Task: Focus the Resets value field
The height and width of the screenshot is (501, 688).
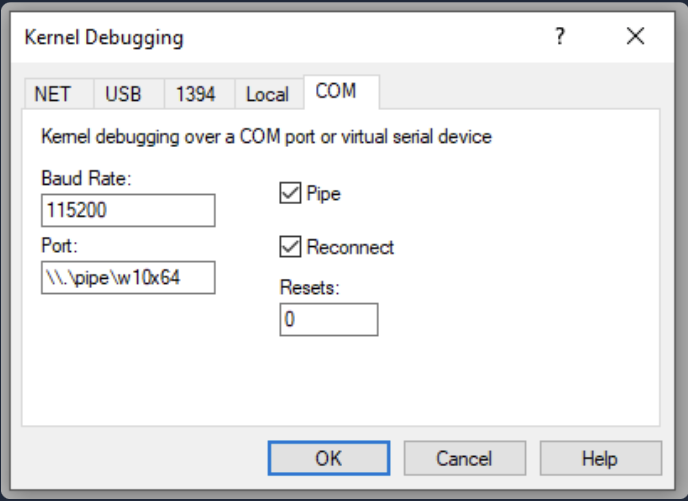Action: pos(329,320)
